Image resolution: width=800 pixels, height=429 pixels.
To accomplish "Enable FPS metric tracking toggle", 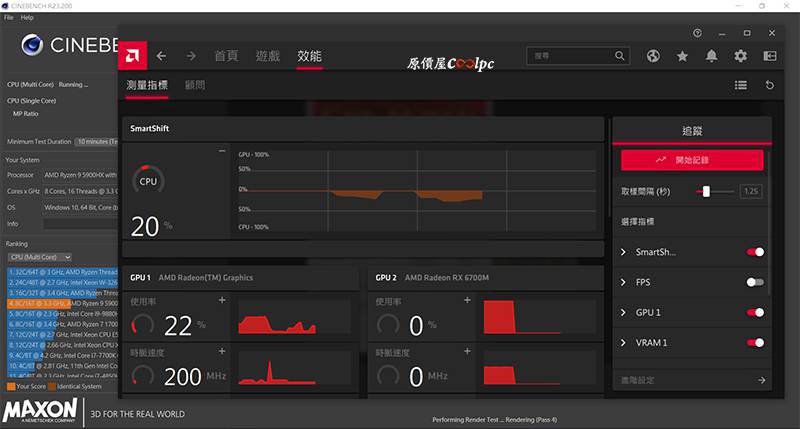I will 755,282.
